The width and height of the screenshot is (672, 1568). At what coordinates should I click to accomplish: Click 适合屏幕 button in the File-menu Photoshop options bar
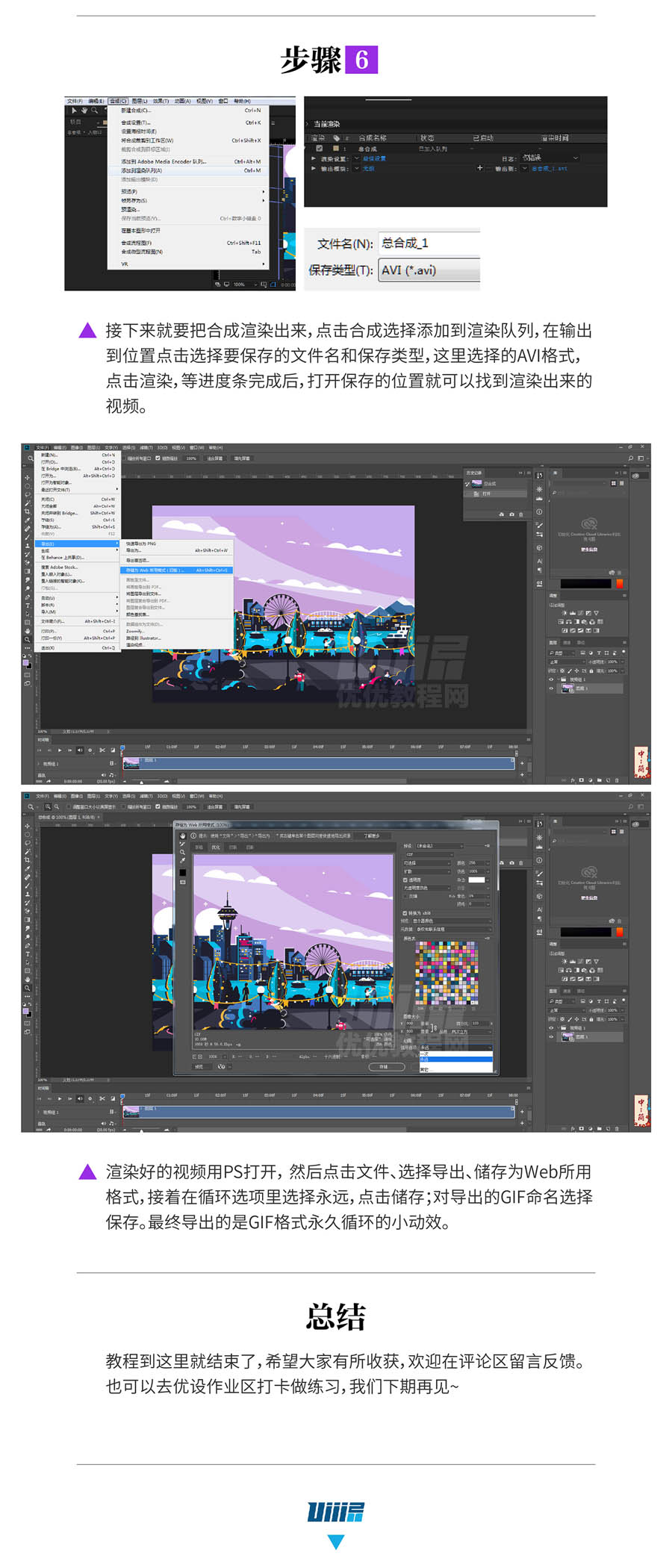(215, 458)
